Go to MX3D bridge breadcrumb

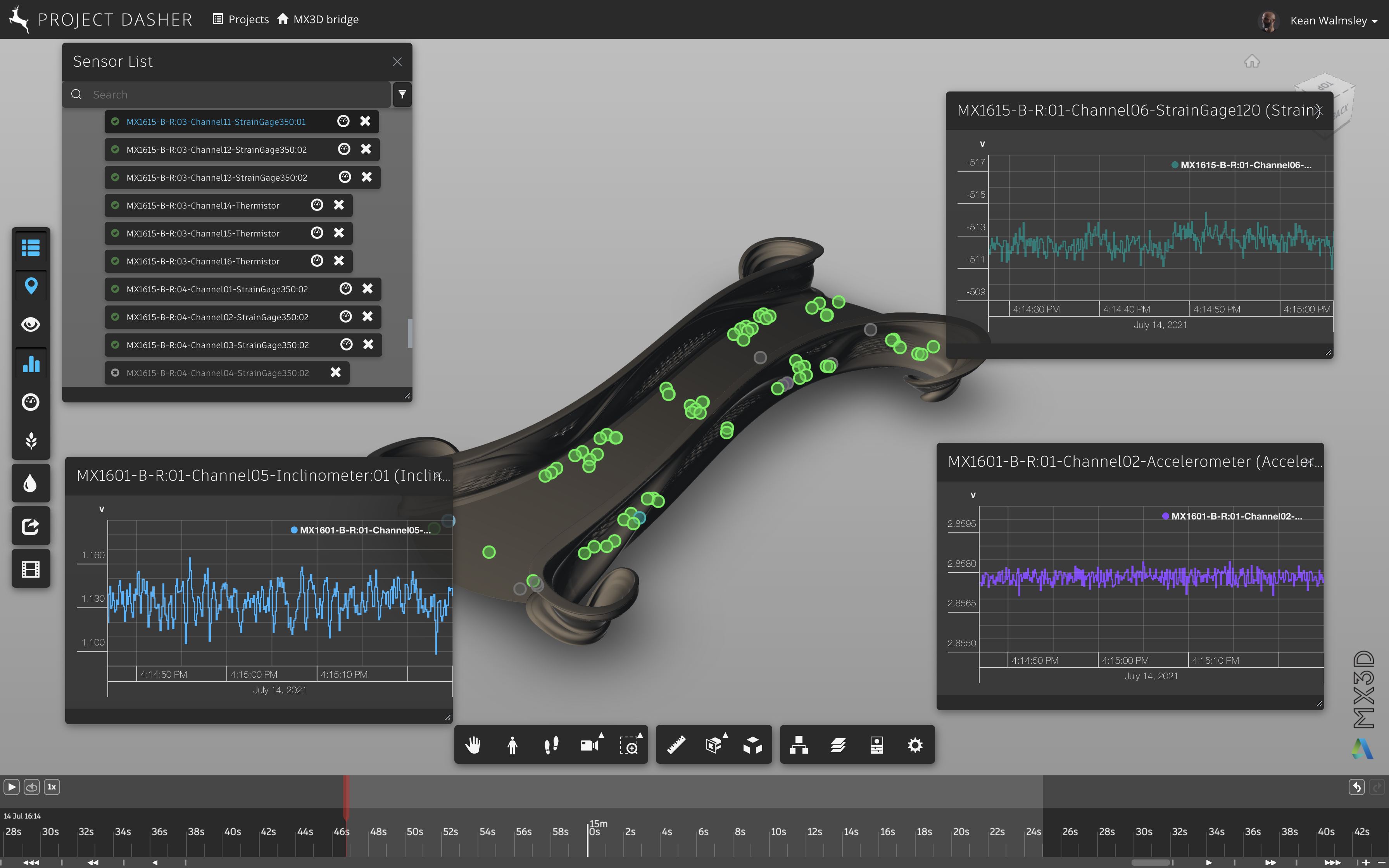tap(325, 19)
